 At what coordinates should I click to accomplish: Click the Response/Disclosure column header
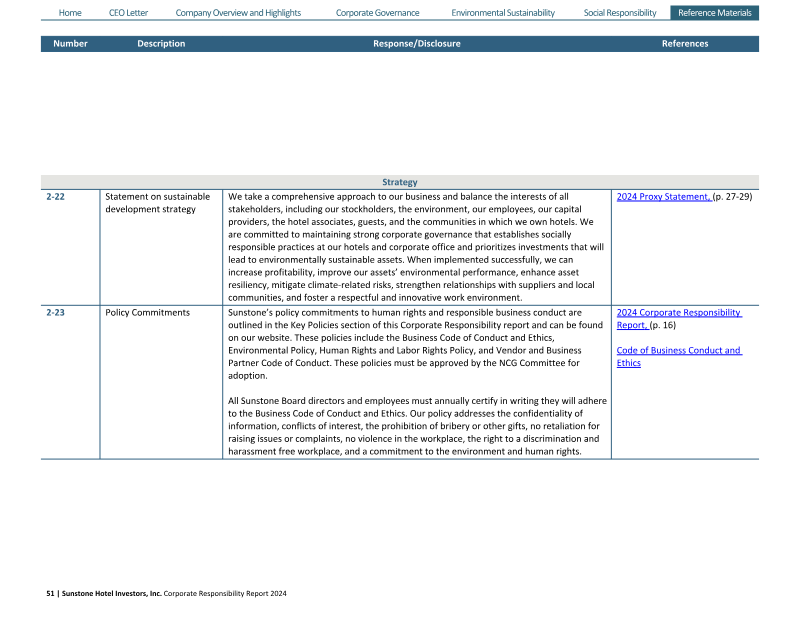(x=416, y=44)
